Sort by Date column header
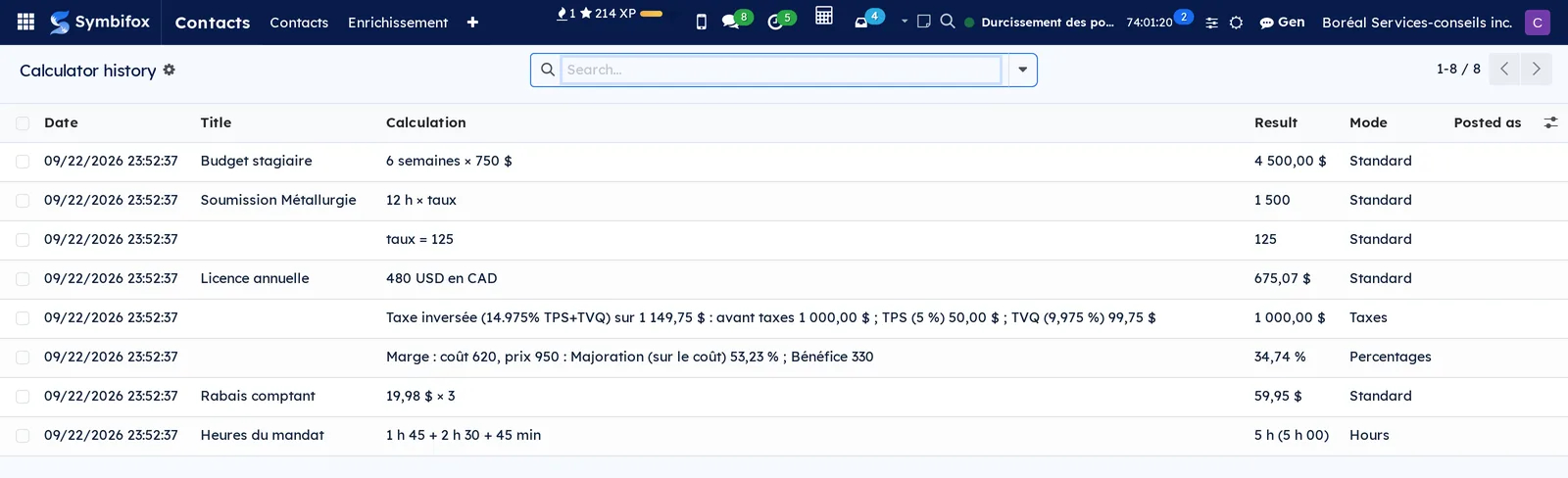 61,122
